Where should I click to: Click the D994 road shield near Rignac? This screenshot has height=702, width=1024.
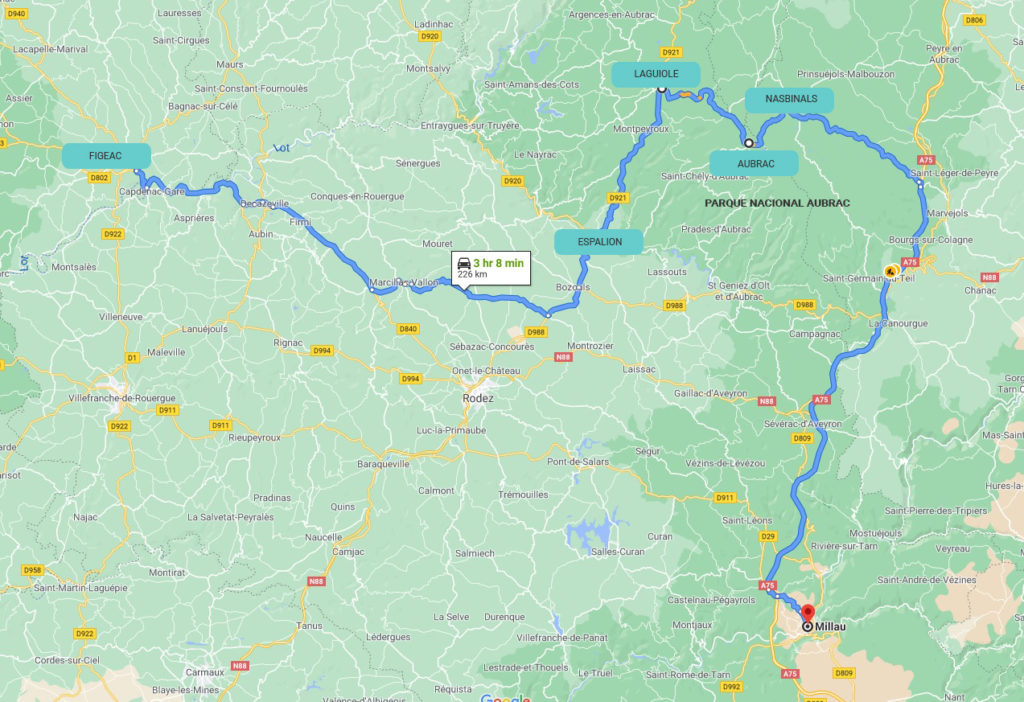(x=322, y=351)
